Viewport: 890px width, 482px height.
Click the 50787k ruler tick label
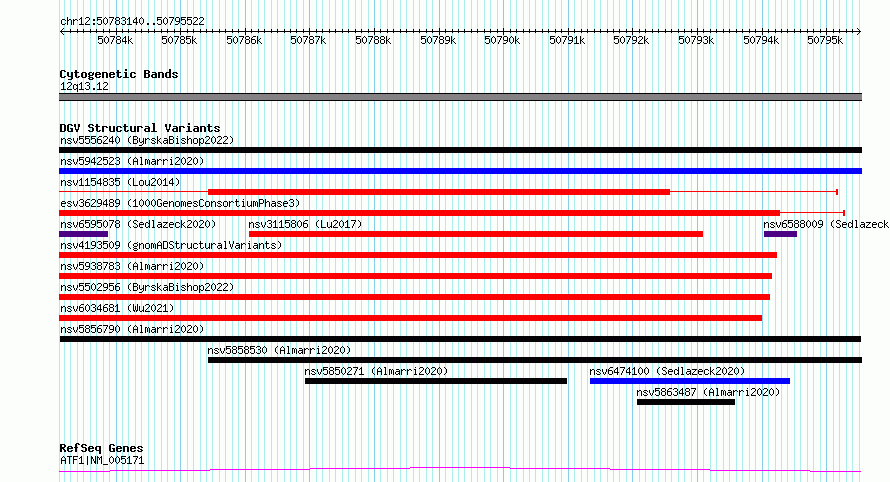[x=308, y=40]
